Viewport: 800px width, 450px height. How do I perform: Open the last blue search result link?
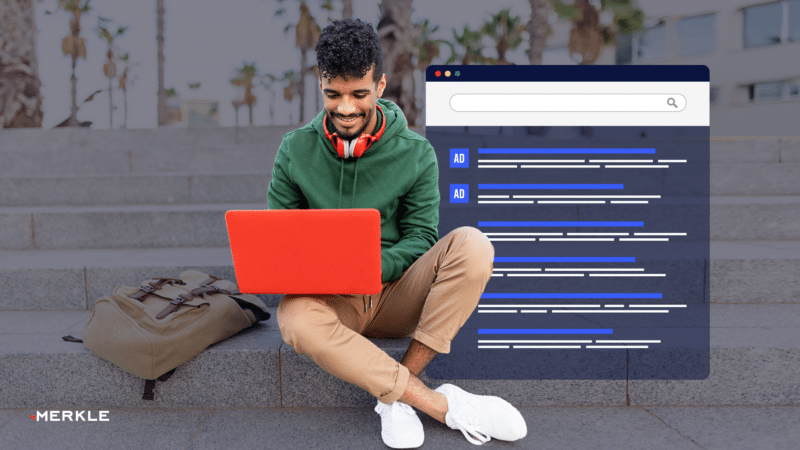pos(545,332)
